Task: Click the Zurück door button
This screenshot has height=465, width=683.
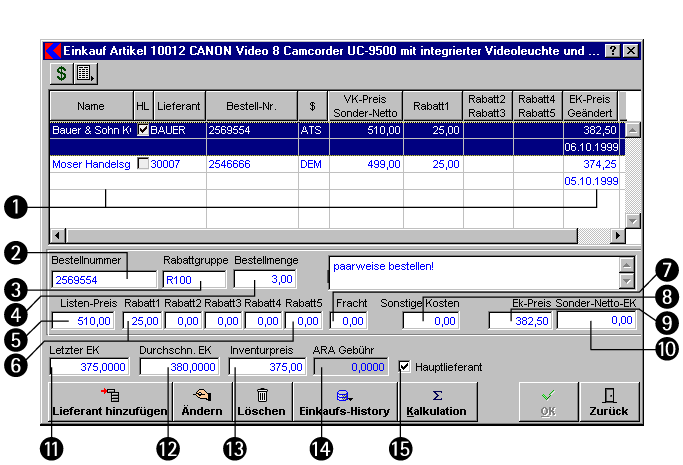Action: pyautogui.click(x=609, y=402)
